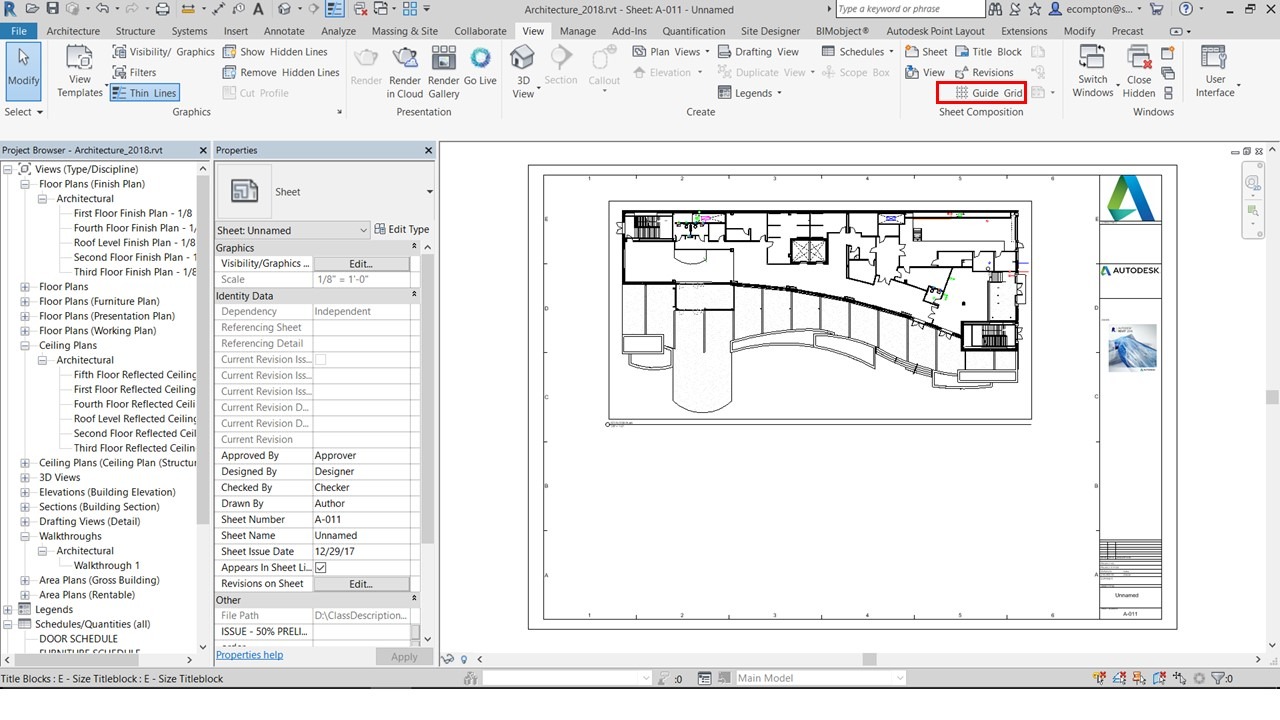Open Switch Windows tool
The image size is (1280, 720).
point(1093,70)
